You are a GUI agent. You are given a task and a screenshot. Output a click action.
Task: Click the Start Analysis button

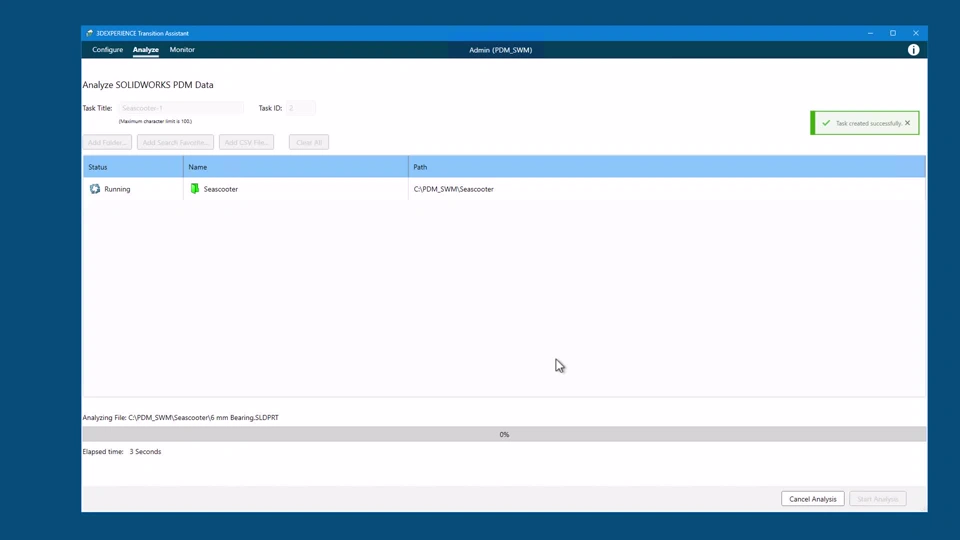(x=877, y=499)
